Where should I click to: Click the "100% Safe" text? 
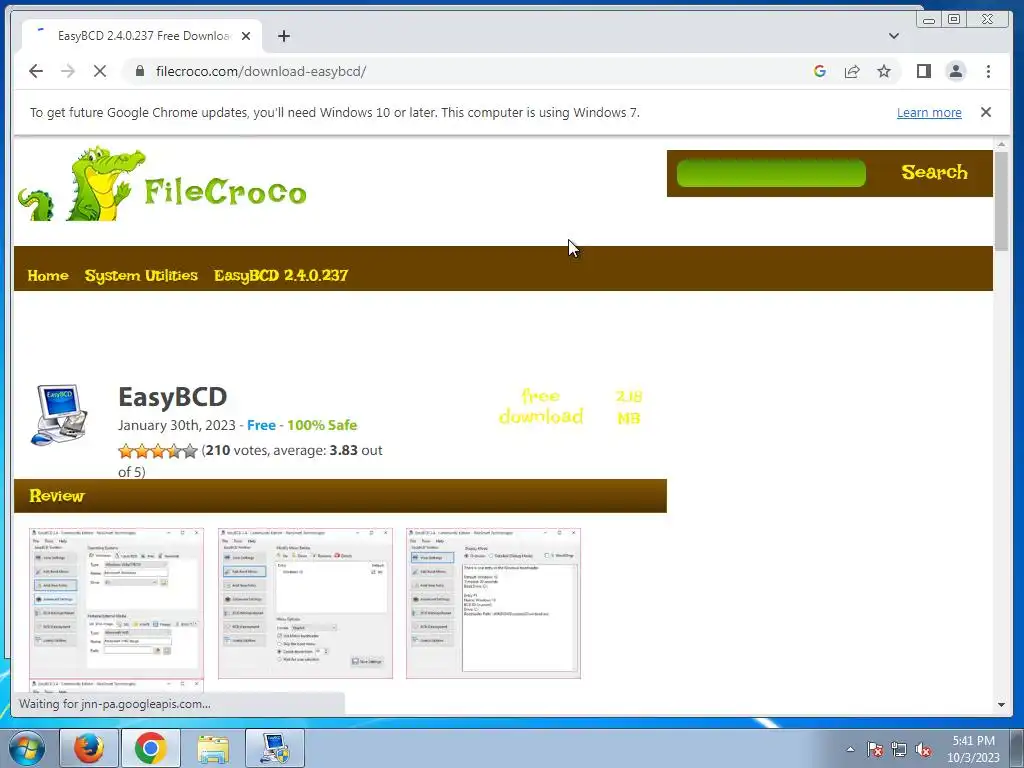click(322, 425)
